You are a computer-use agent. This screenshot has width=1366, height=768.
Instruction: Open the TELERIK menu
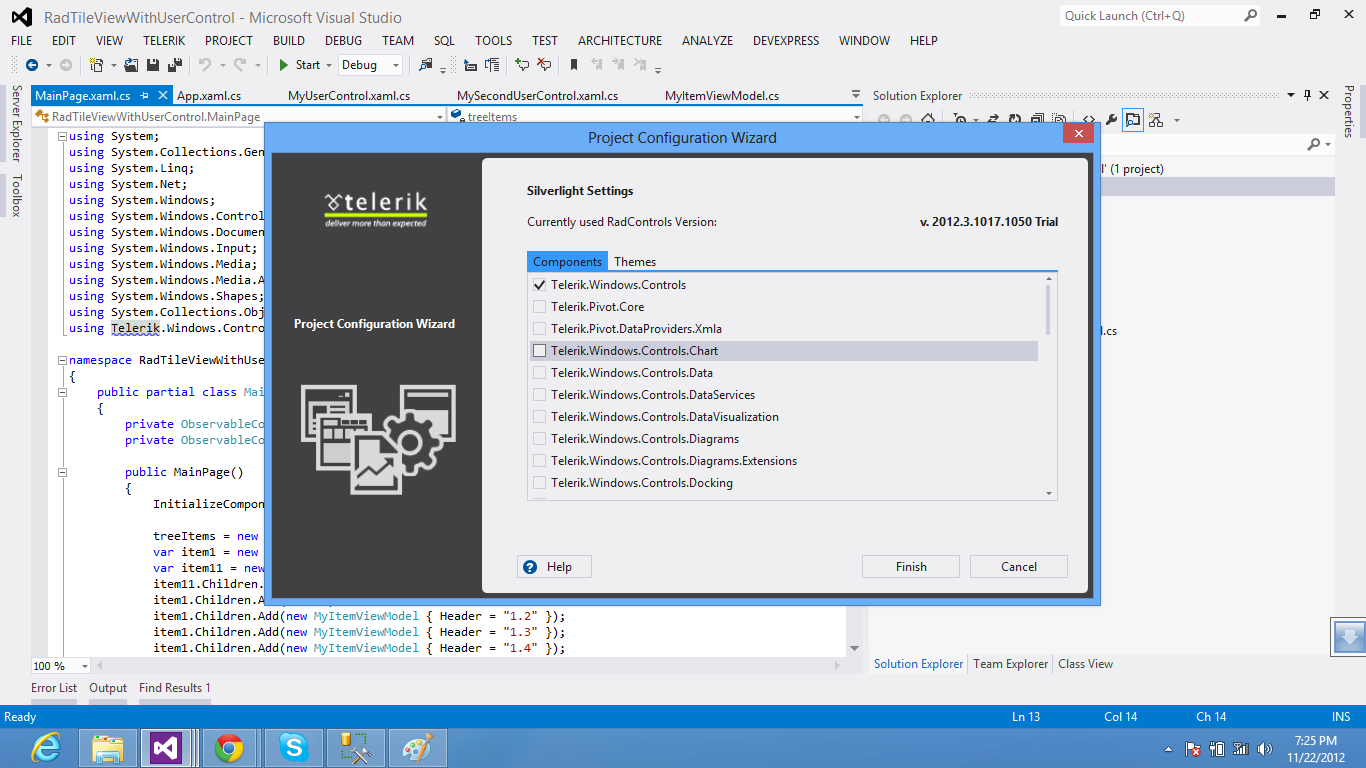164,41
